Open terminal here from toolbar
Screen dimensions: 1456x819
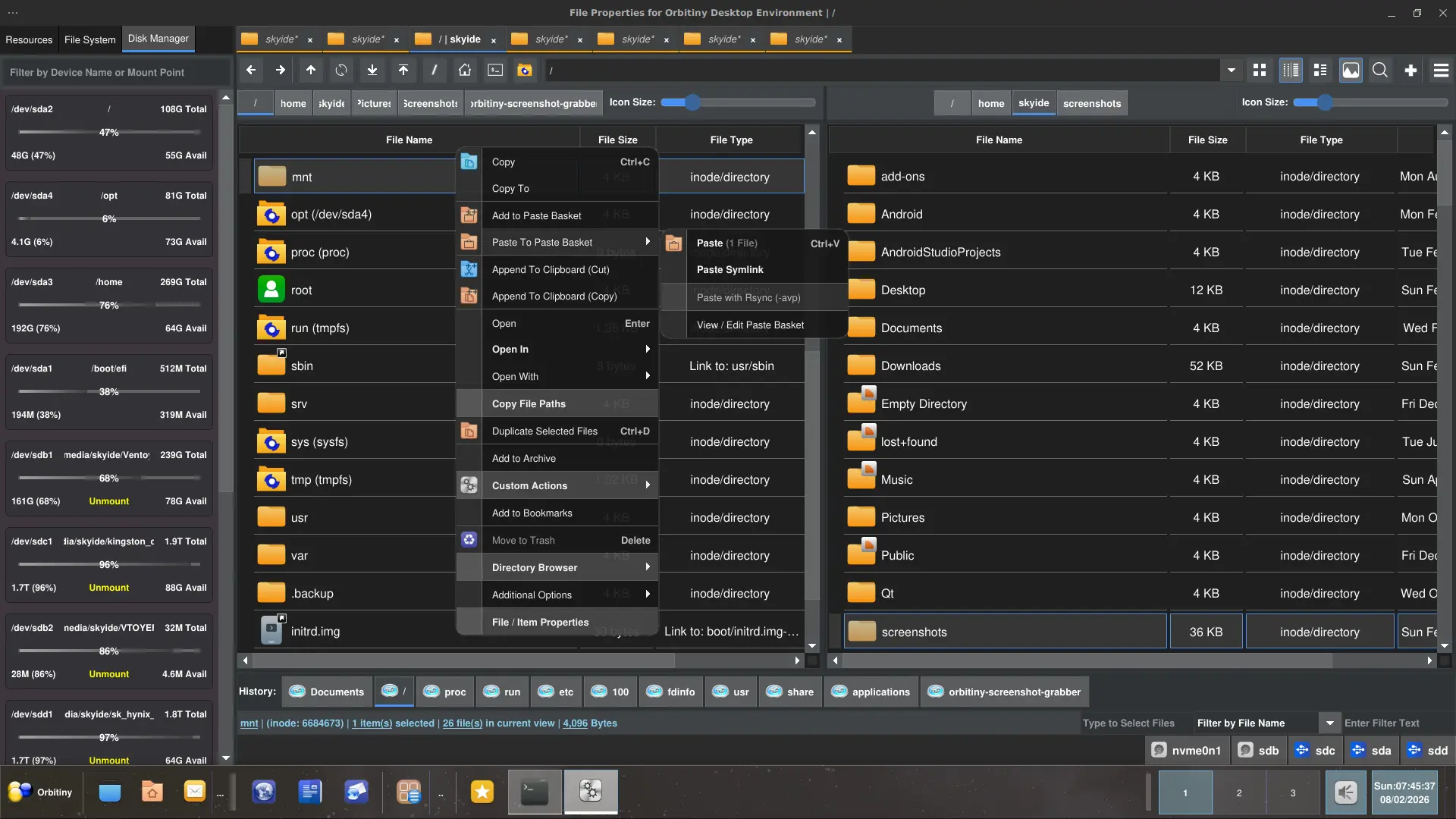click(495, 70)
